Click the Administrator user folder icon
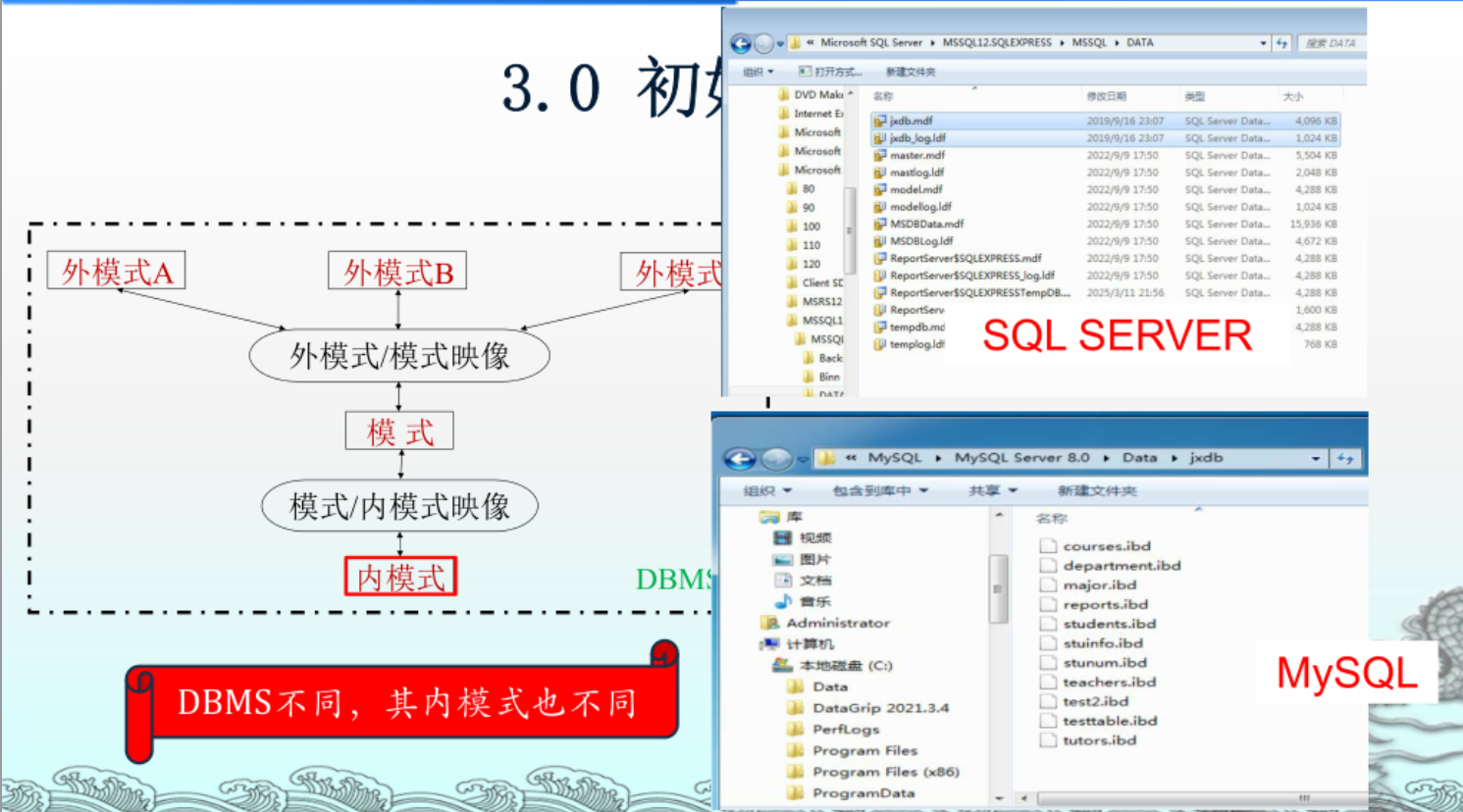This screenshot has height=812, width=1463. pyautogui.click(x=770, y=623)
